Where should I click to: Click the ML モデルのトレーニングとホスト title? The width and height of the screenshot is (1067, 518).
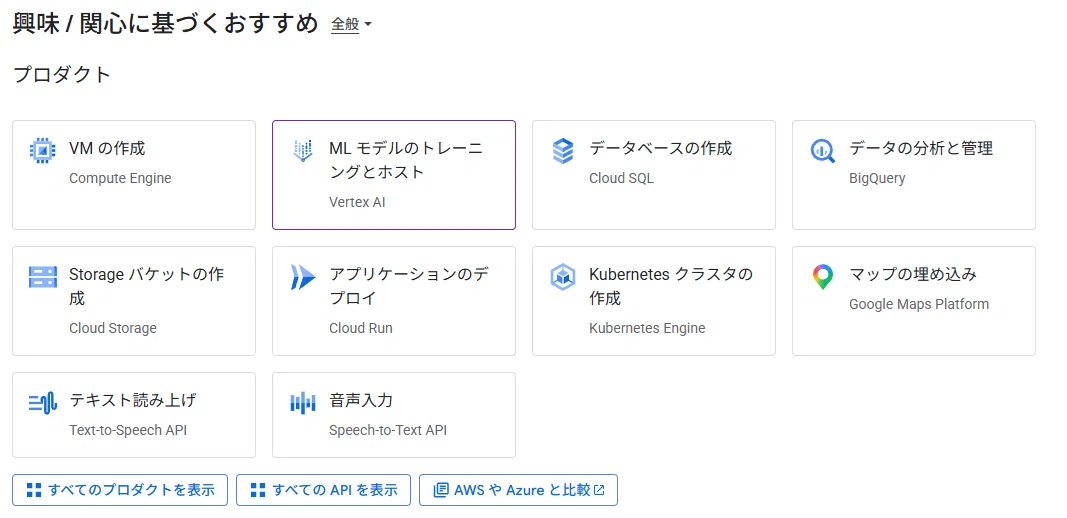click(x=406, y=160)
